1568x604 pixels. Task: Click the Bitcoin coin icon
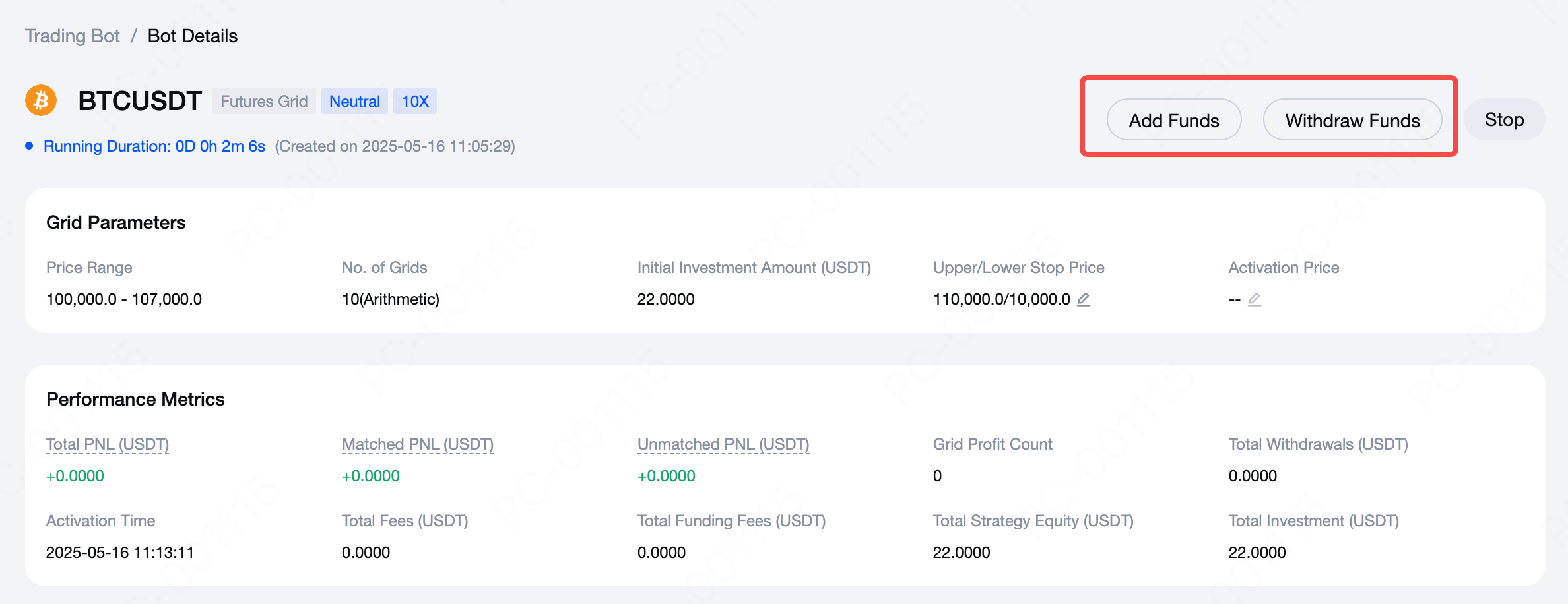click(41, 101)
